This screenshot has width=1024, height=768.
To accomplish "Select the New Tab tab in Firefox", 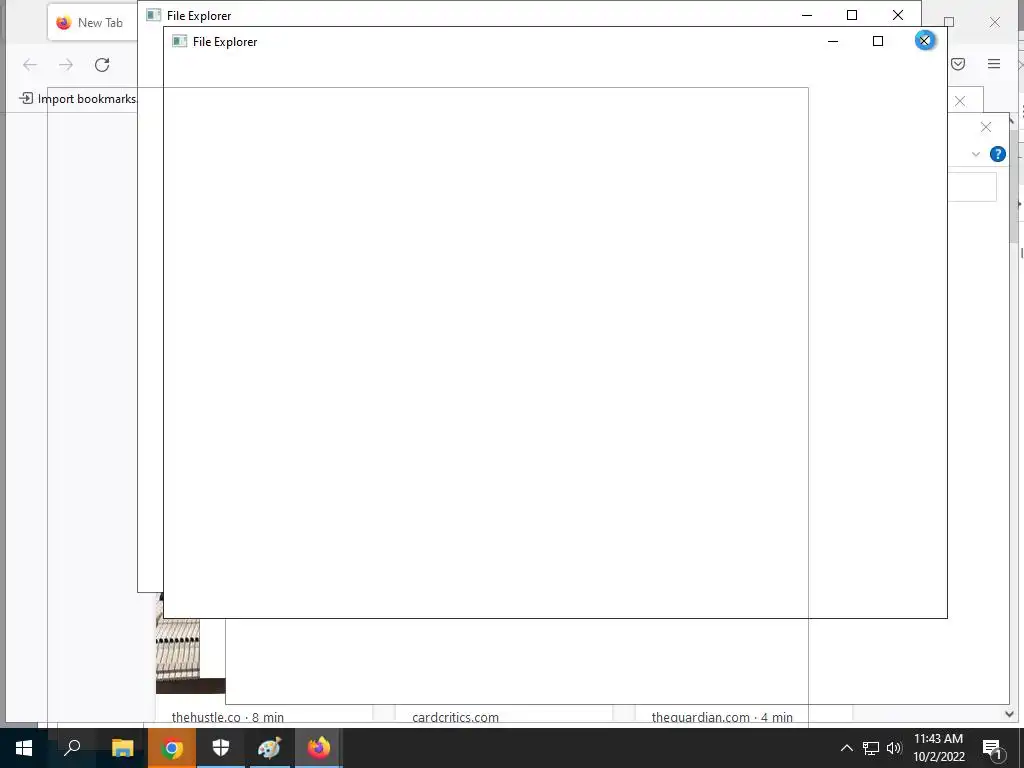I will tap(93, 23).
